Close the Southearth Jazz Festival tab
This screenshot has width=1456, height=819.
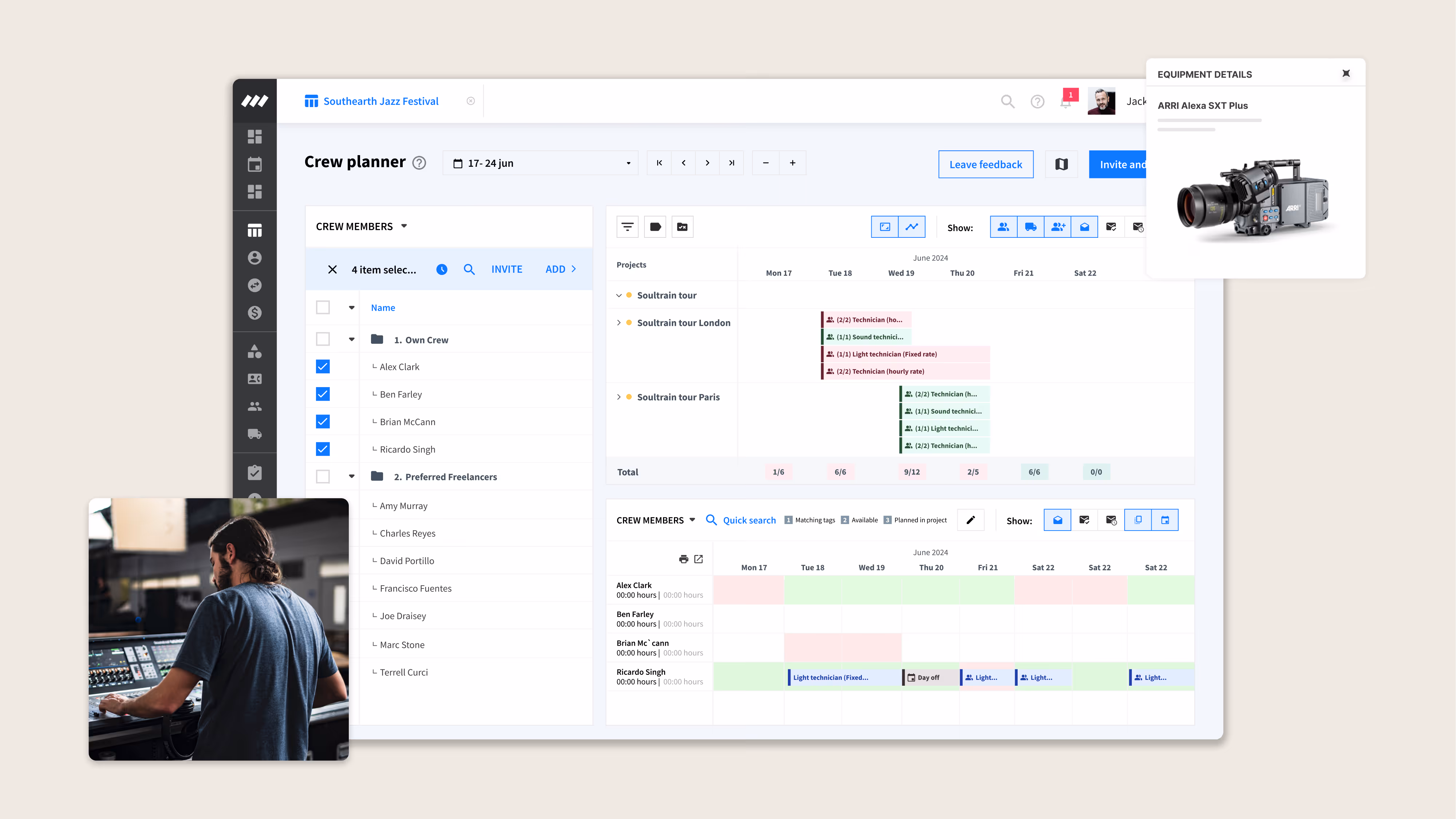470,101
